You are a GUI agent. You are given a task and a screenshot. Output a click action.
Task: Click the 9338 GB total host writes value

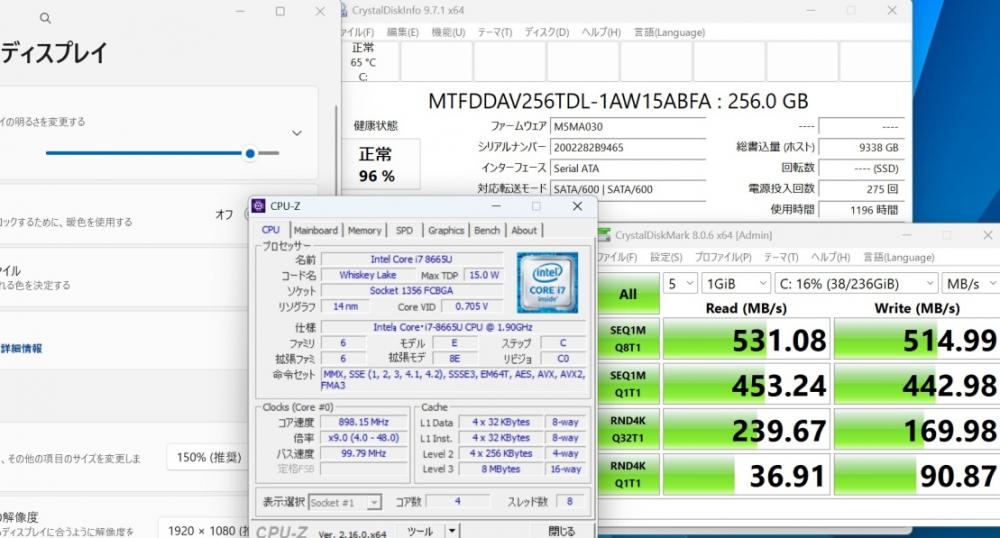pyautogui.click(x=860, y=147)
